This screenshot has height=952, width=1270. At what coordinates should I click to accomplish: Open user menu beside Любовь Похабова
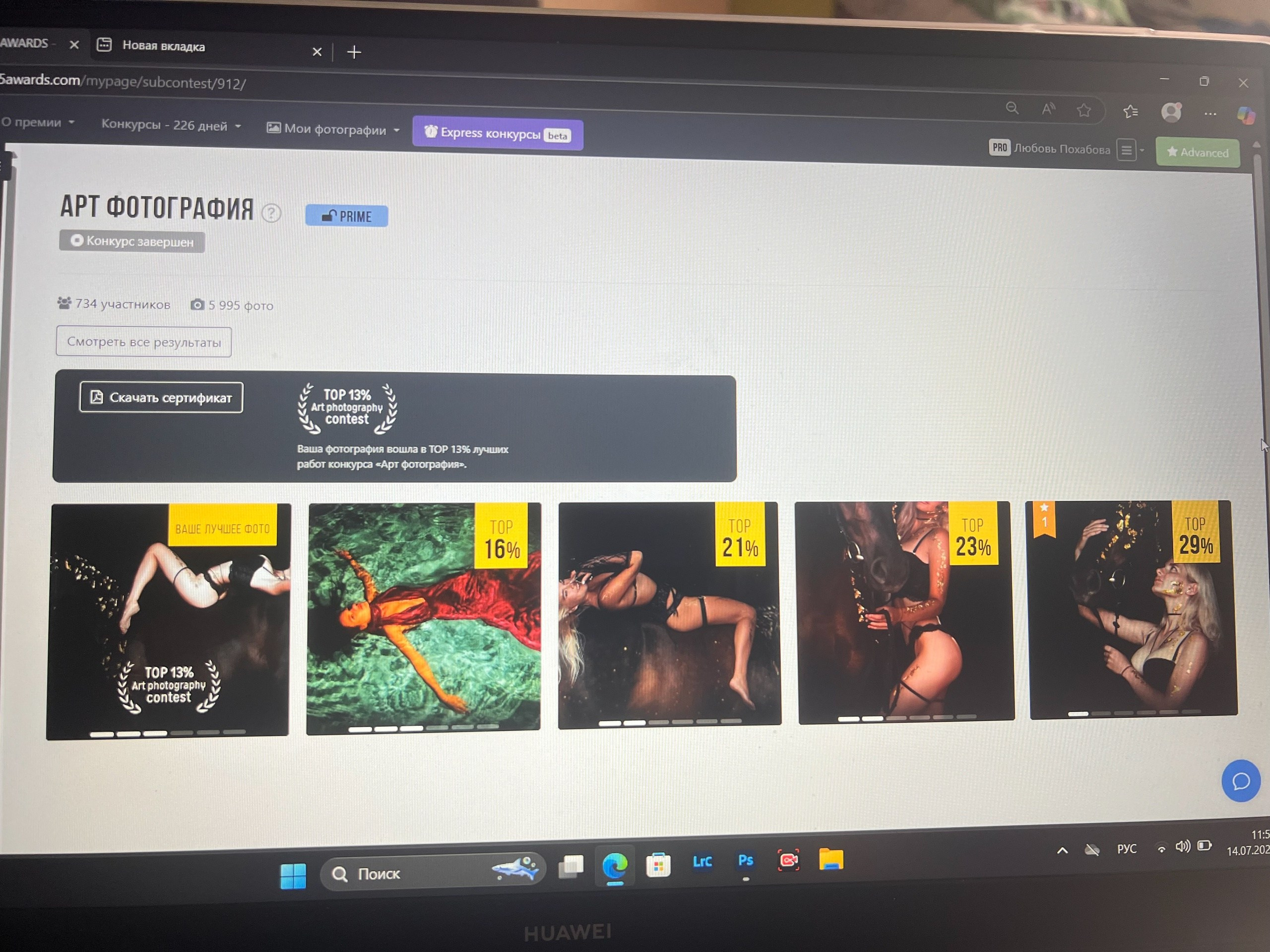1127,150
